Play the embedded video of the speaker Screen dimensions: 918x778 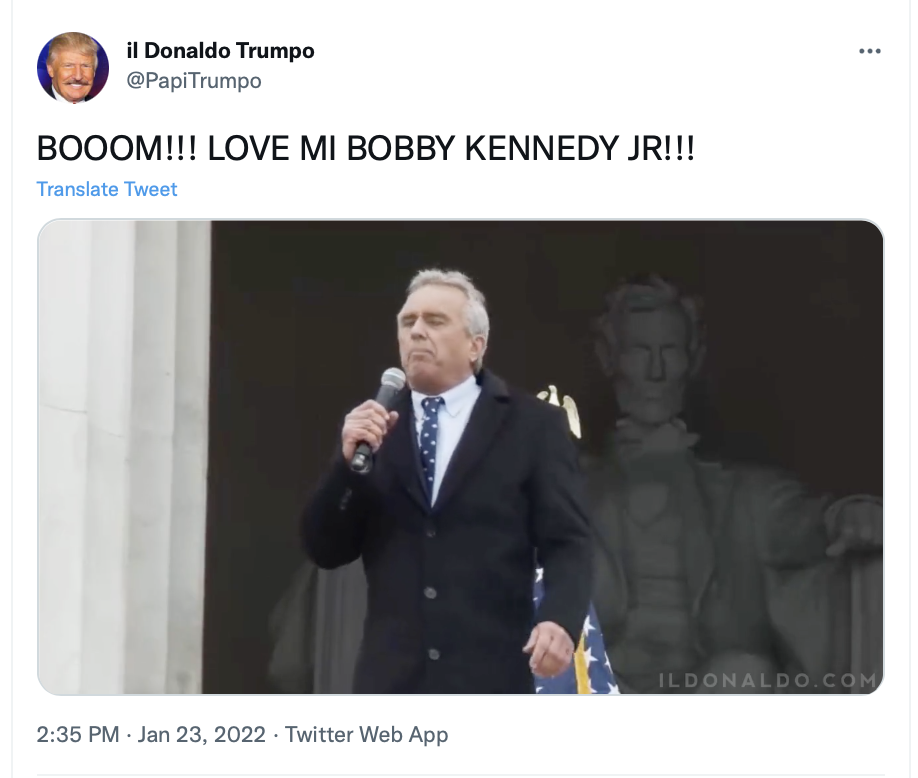click(460, 457)
